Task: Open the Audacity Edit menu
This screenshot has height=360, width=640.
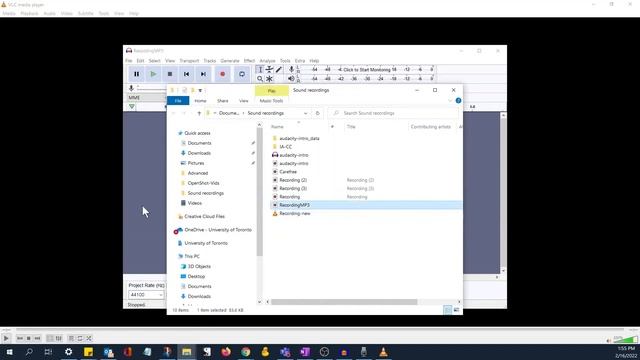Action: tap(140, 61)
